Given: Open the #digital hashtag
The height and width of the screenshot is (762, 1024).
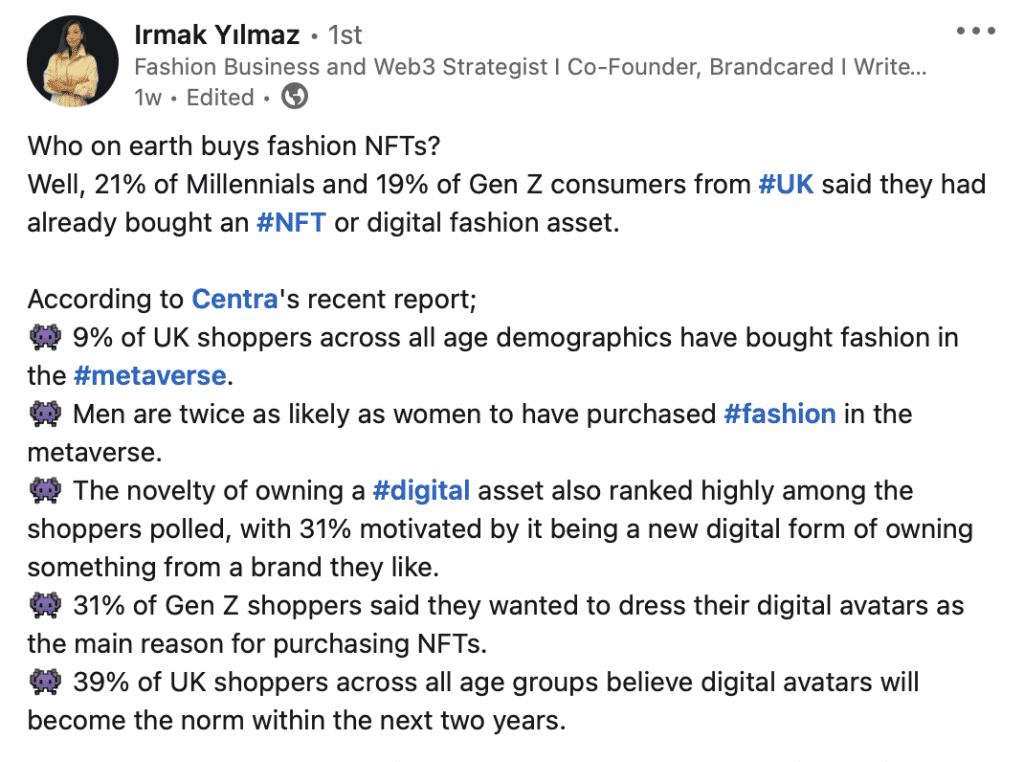Looking at the screenshot, I should [421, 490].
